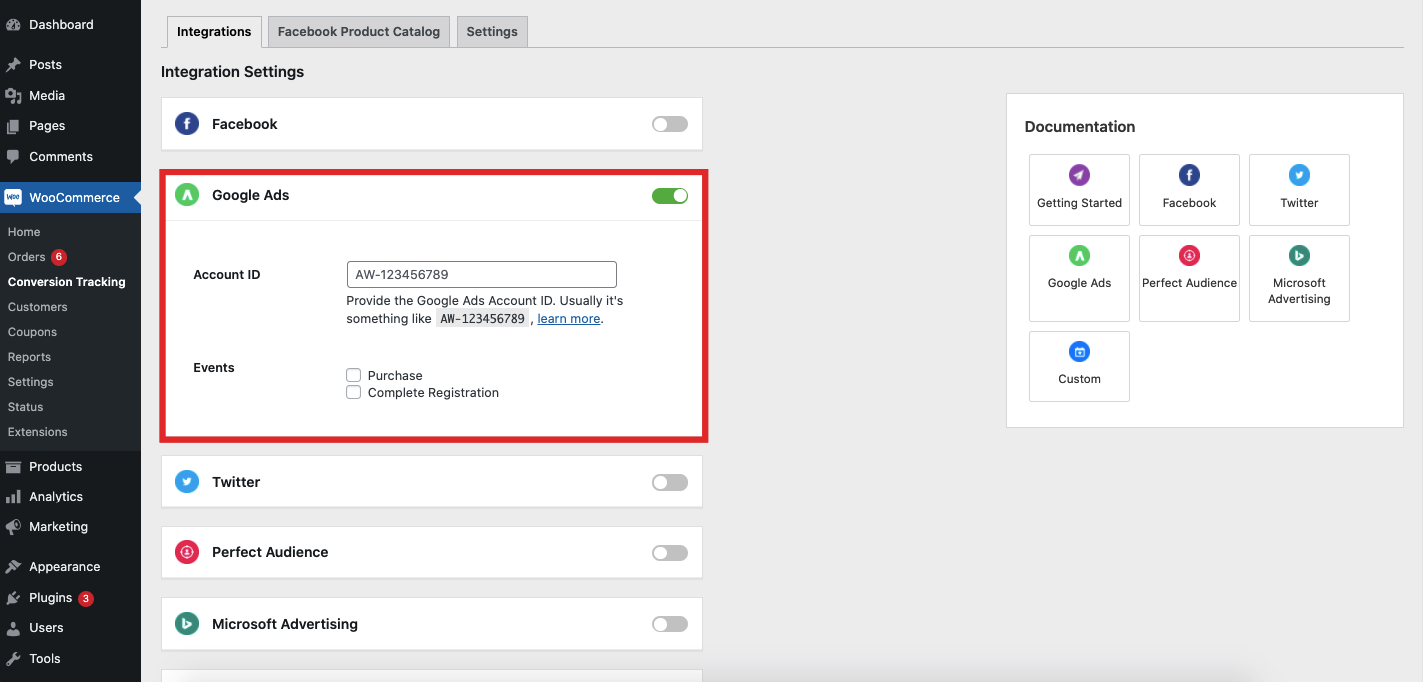Open Conversion Tracking in the sidebar
Image resolution: width=1423 pixels, height=682 pixels.
(66, 281)
